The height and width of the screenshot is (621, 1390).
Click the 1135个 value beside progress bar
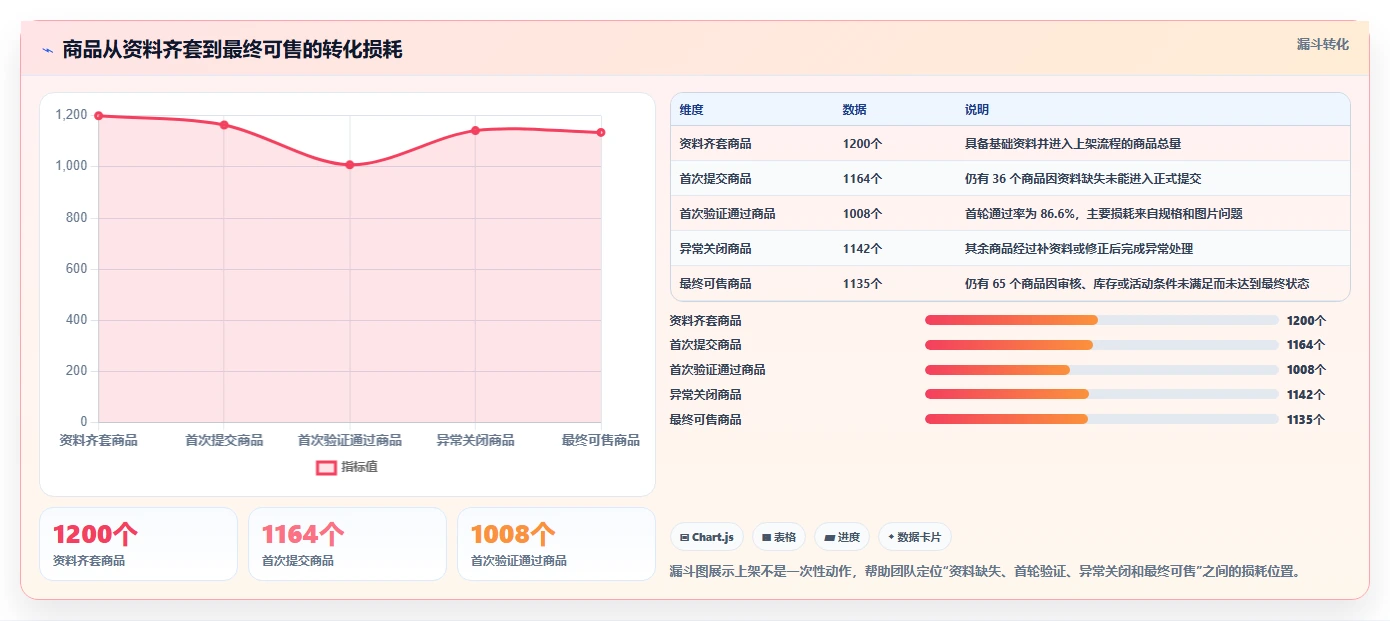coord(1306,419)
